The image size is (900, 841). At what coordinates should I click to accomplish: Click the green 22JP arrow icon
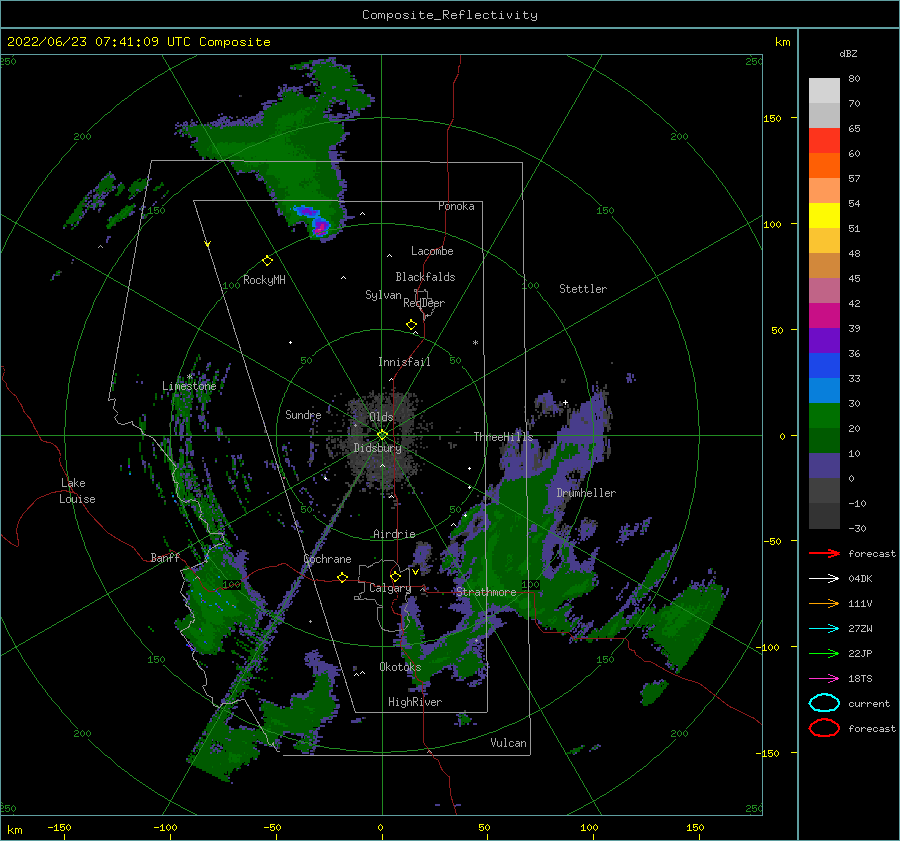pyautogui.click(x=824, y=653)
